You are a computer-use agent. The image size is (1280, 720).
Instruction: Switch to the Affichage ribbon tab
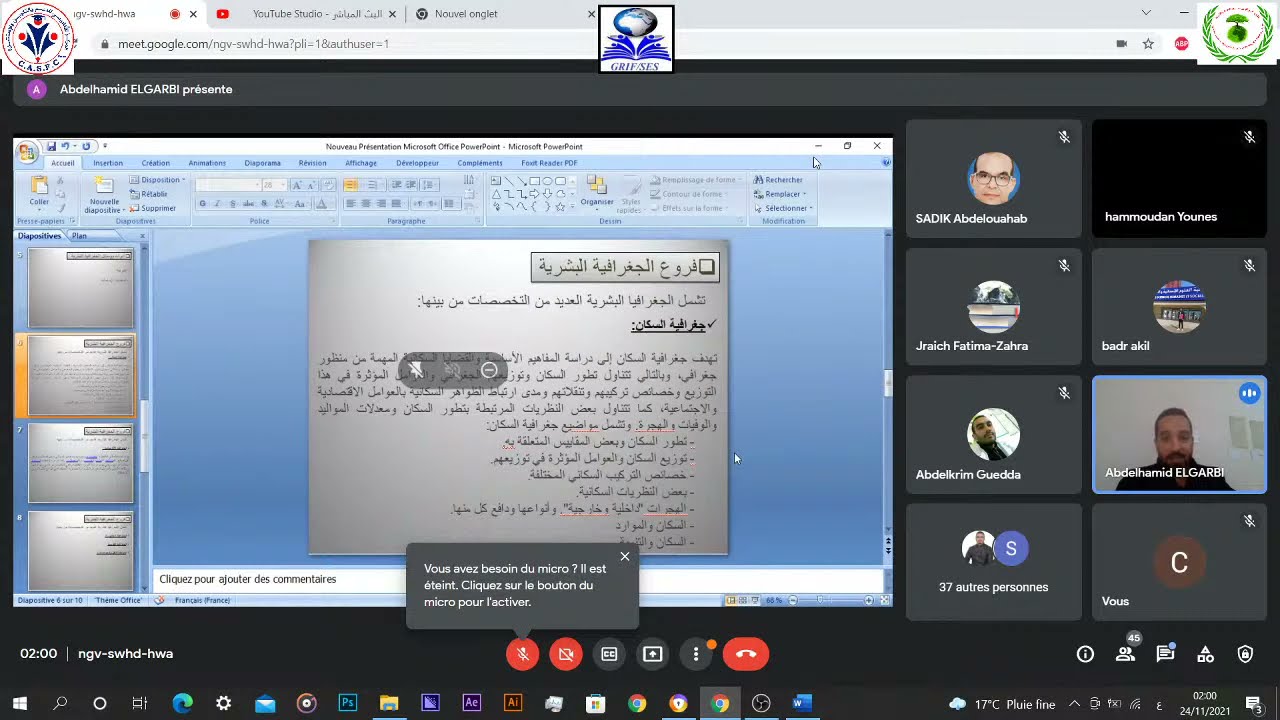click(x=361, y=163)
